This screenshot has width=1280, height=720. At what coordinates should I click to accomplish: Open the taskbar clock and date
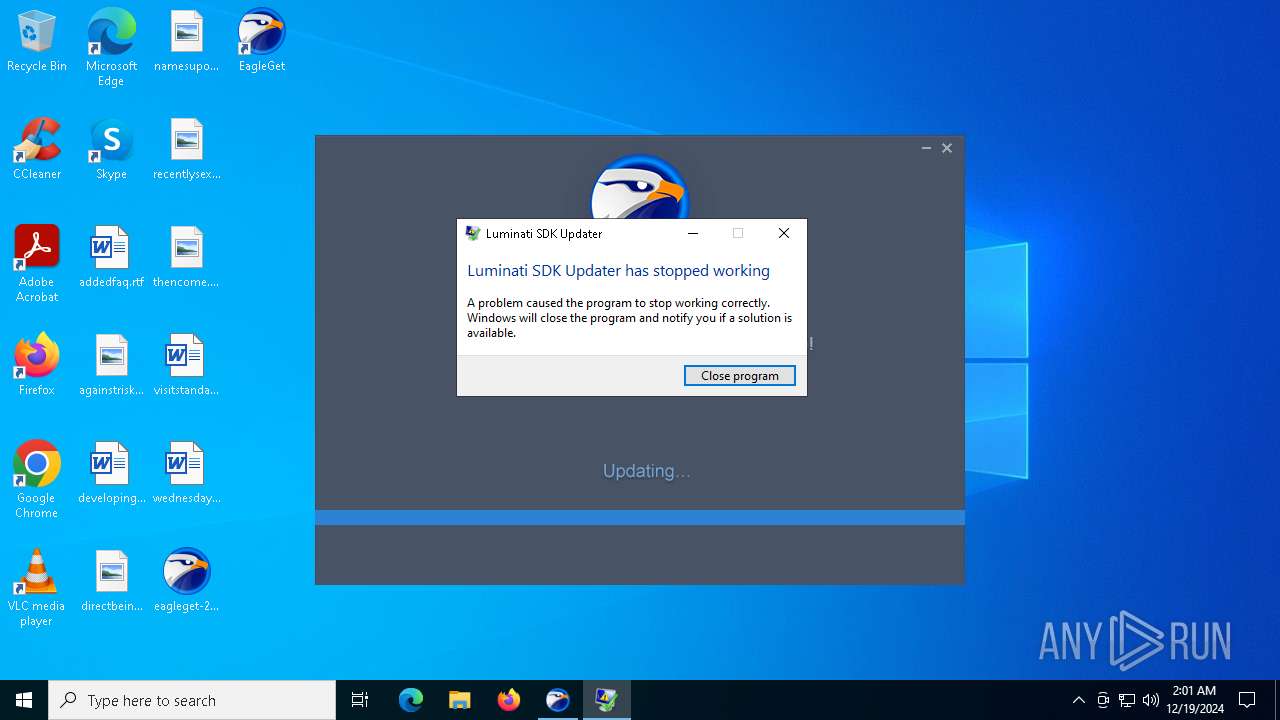[1194, 700]
